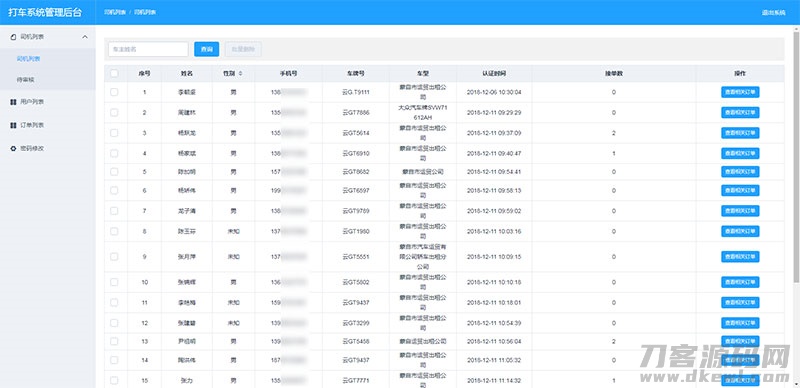Image resolution: width=800 pixels, height=388 pixels.
Task: Select the 司机列表 submenu item
Action: coord(28,59)
